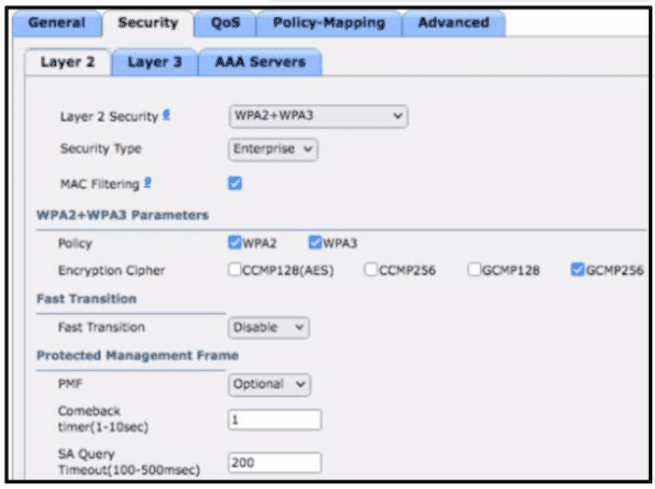The image size is (655, 489).
Task: Open the AAA Servers sub-tab
Action: tap(260, 62)
